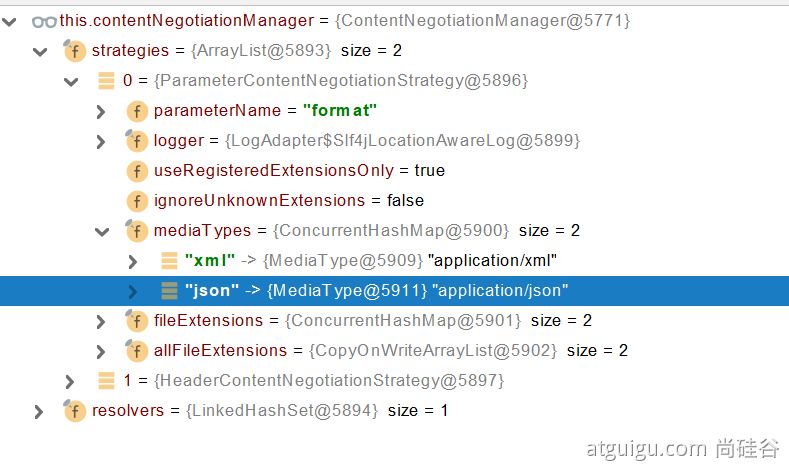Image resolution: width=789 pixels, height=470 pixels.
Task: Click the glasses watch icon beside contentNegotiationManager
Action: [x=44, y=20]
